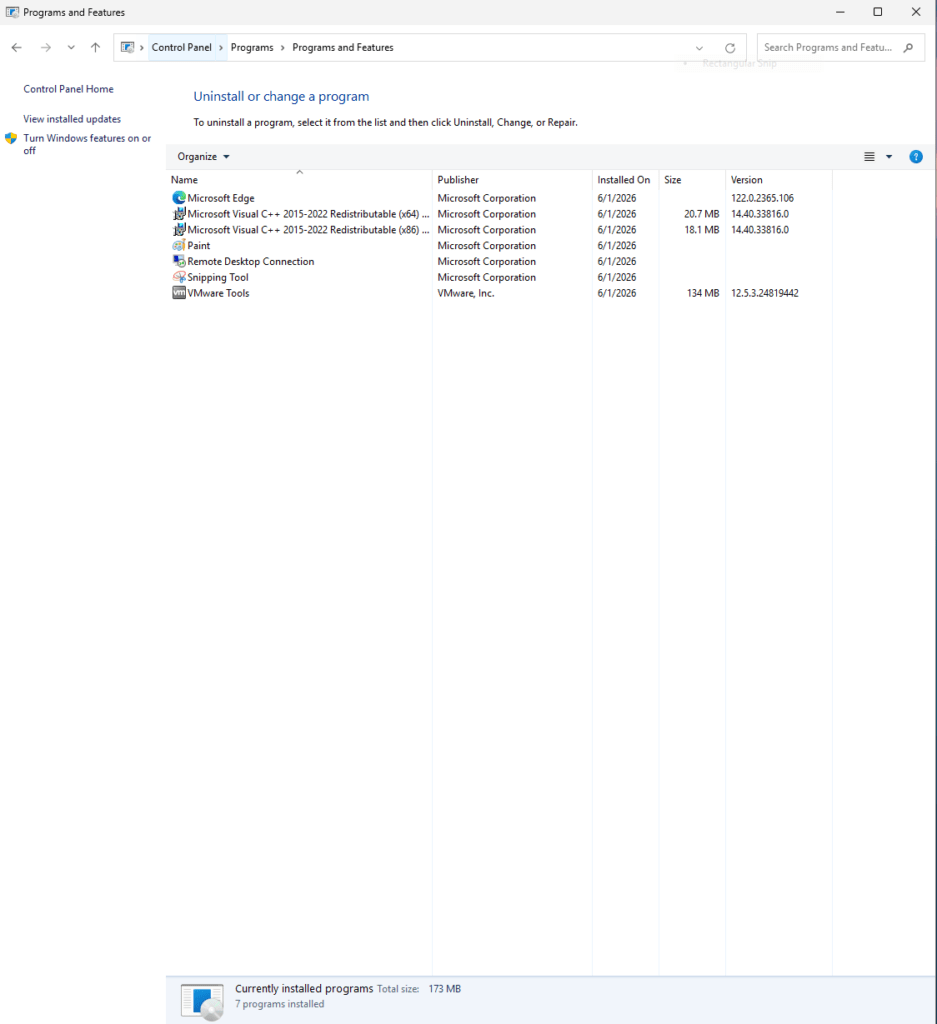Viewport: 937px width, 1024px height.
Task: Sort by the Publisher column header
Action: (512, 180)
